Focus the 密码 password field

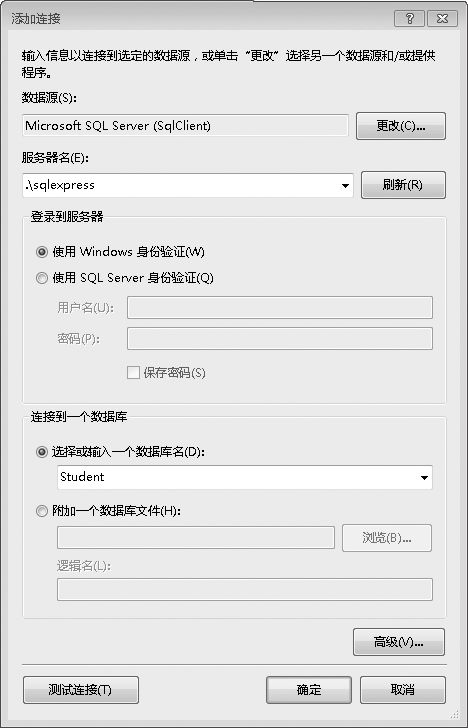(280, 338)
